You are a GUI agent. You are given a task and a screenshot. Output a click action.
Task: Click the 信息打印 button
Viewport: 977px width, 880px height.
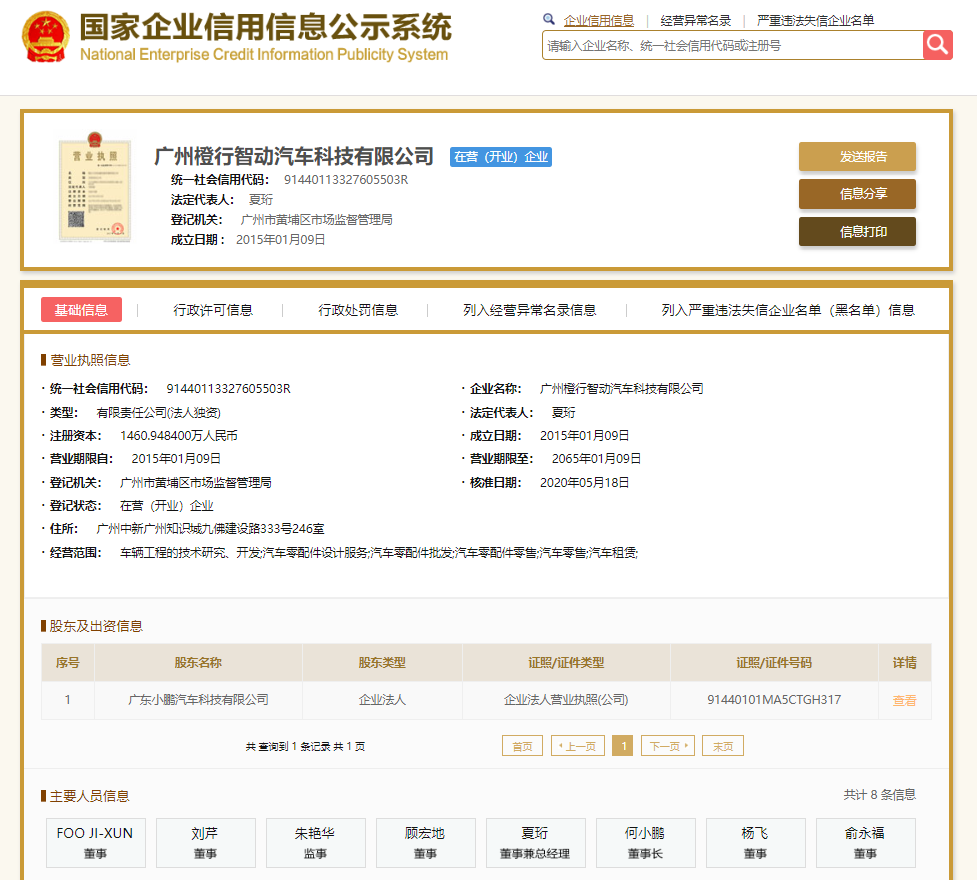point(857,231)
